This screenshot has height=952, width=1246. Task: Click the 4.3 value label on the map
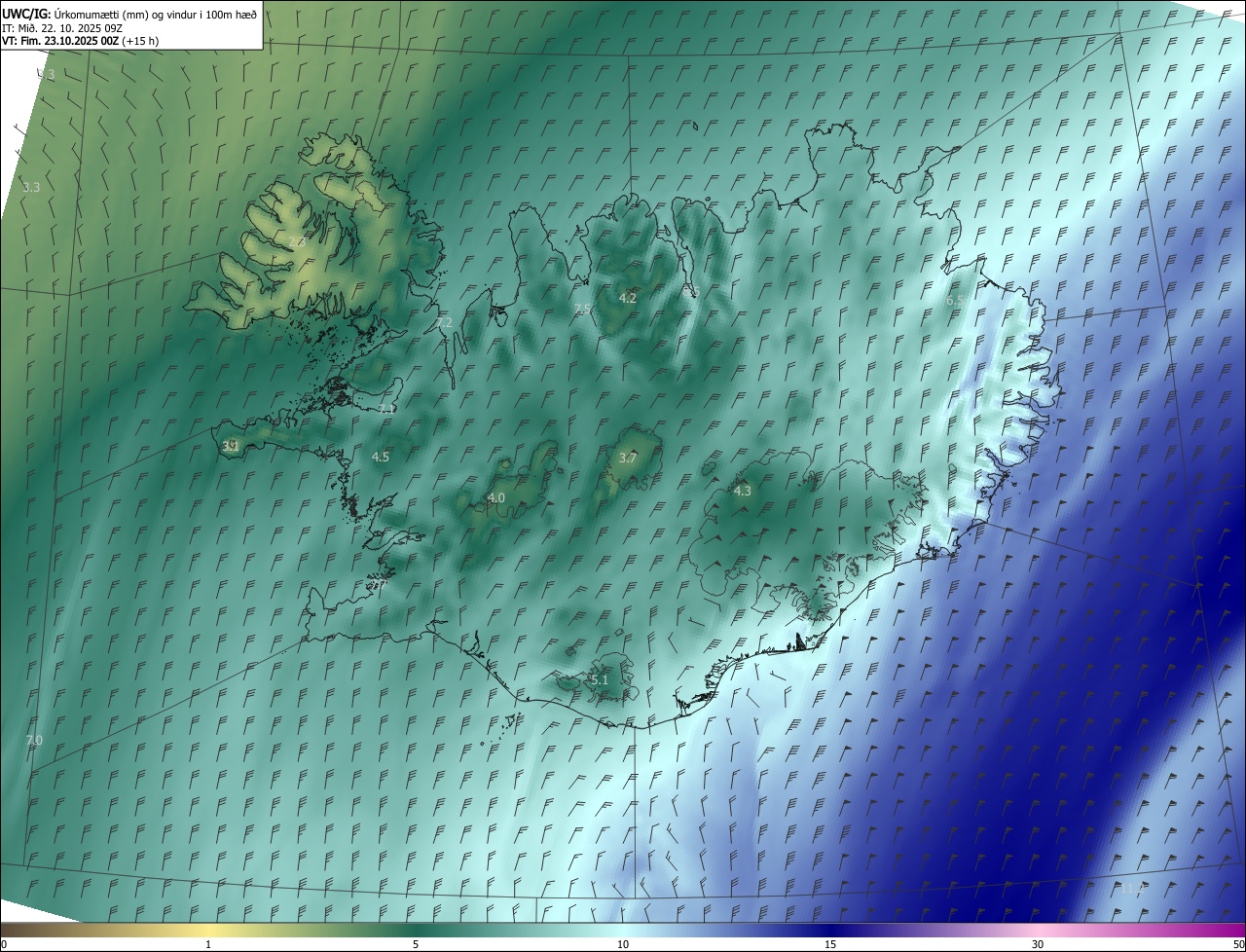743,492
